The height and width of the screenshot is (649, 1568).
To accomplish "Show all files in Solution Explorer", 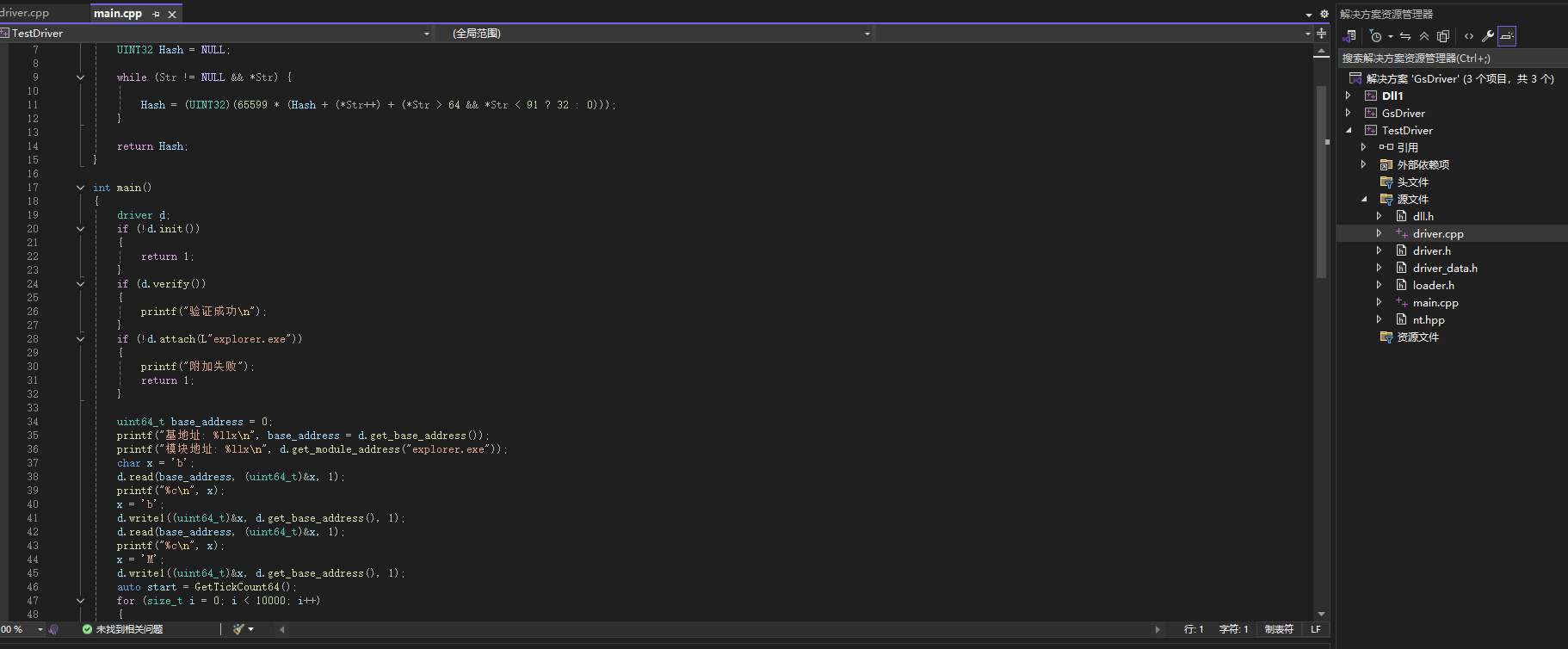I will (x=1443, y=36).
